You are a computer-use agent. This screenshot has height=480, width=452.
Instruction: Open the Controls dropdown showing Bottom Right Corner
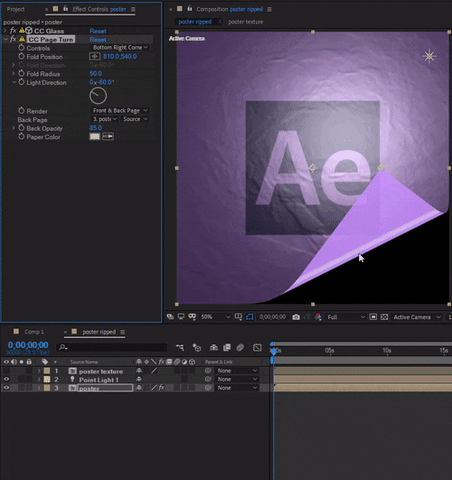120,48
